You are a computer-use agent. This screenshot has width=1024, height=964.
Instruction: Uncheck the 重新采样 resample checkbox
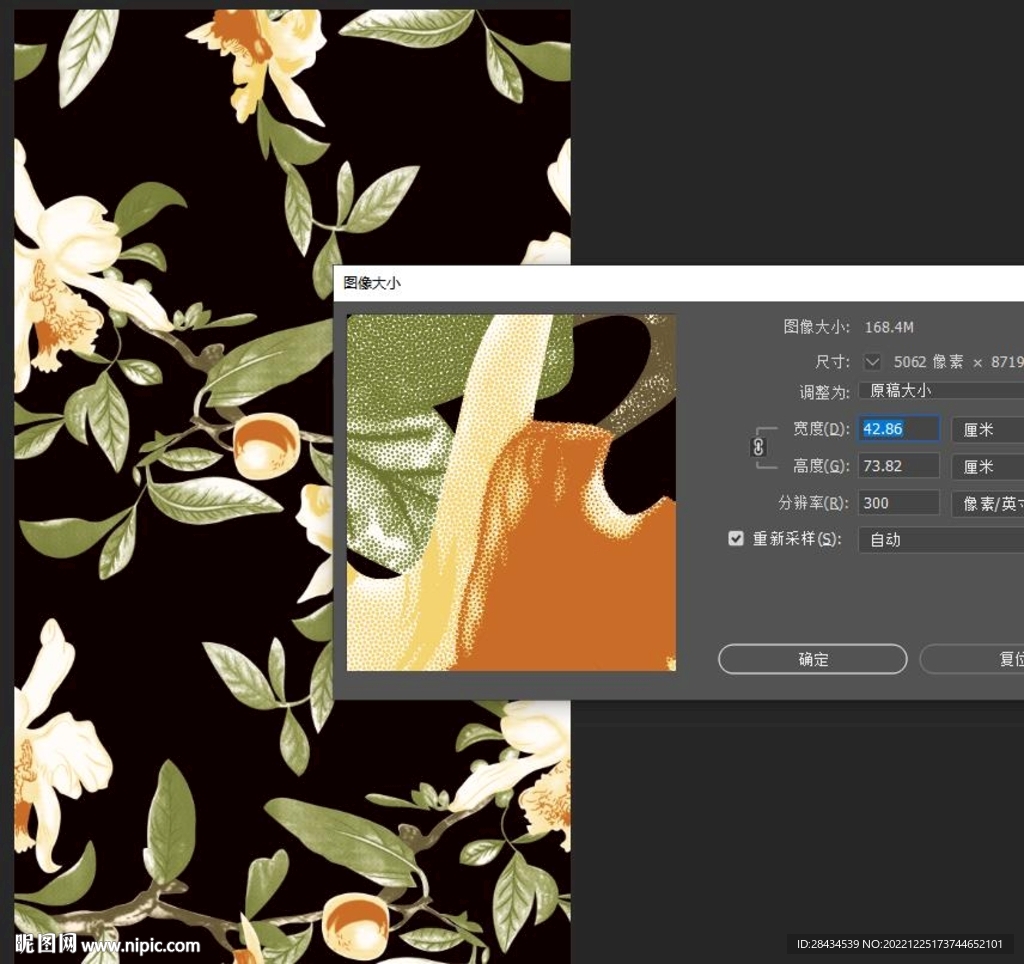tap(735, 538)
